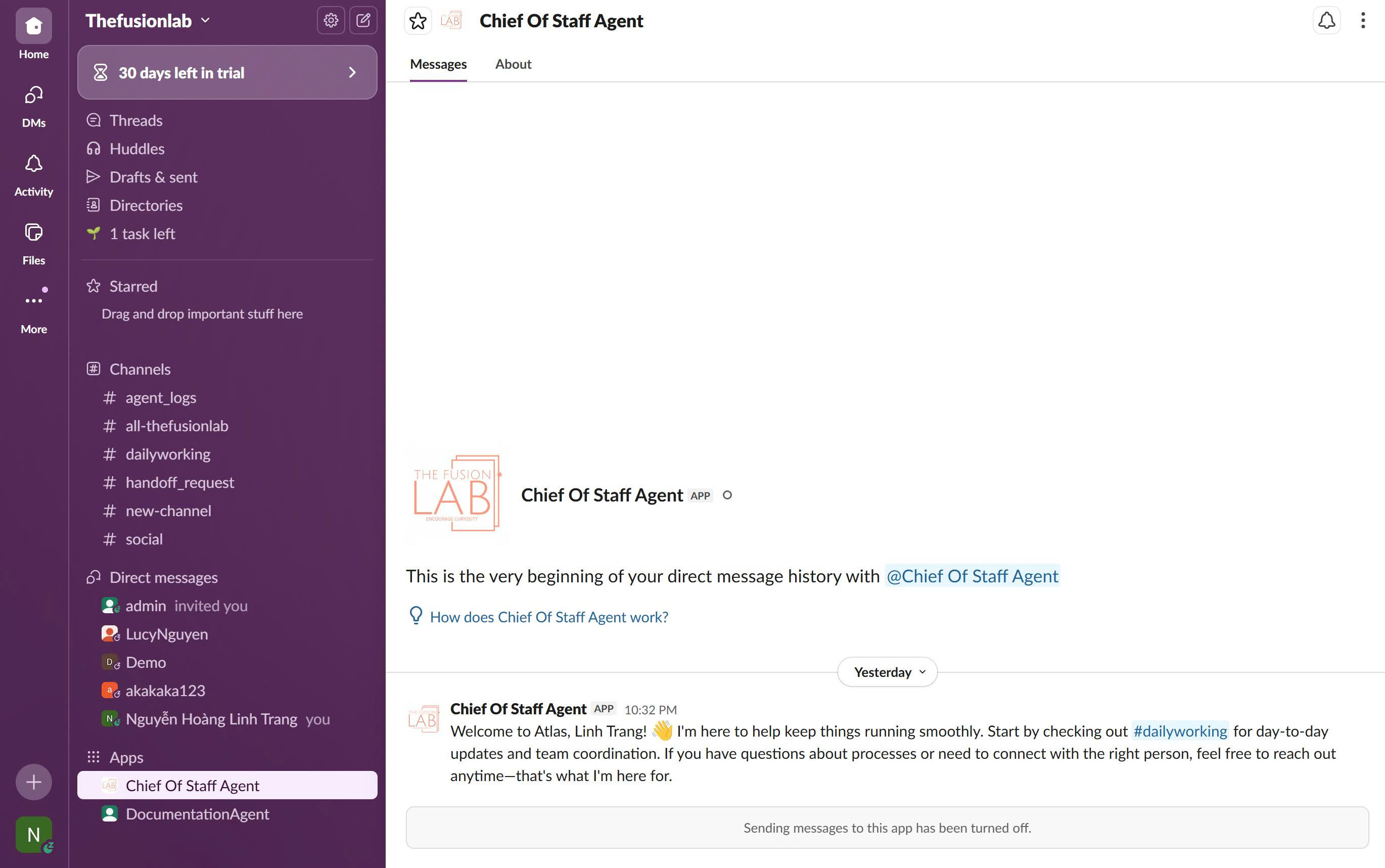
Task: Open the More options menu in left rail
Action: click(x=33, y=312)
